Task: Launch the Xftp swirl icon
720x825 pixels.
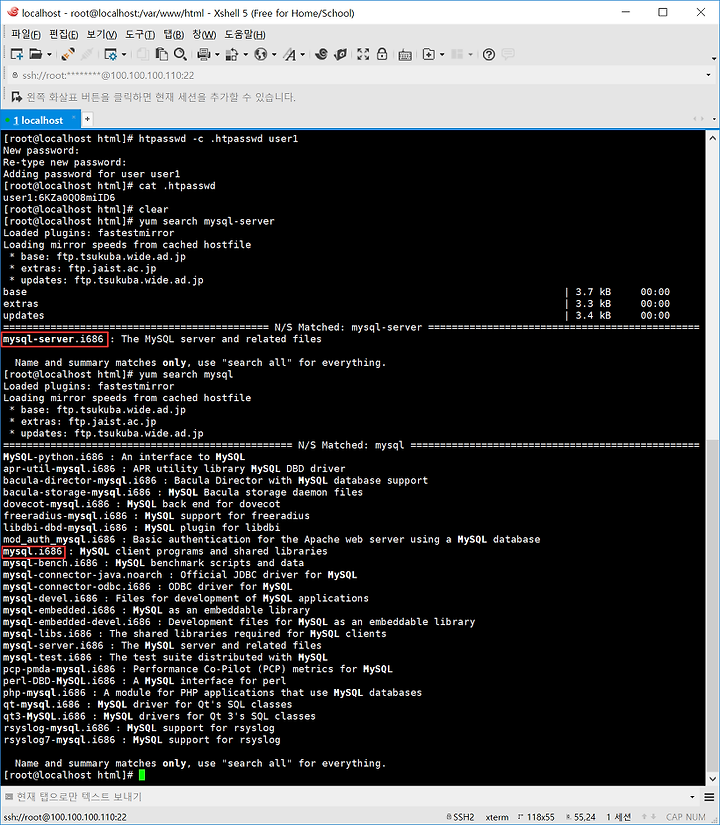Action: pyautogui.click(x=322, y=54)
